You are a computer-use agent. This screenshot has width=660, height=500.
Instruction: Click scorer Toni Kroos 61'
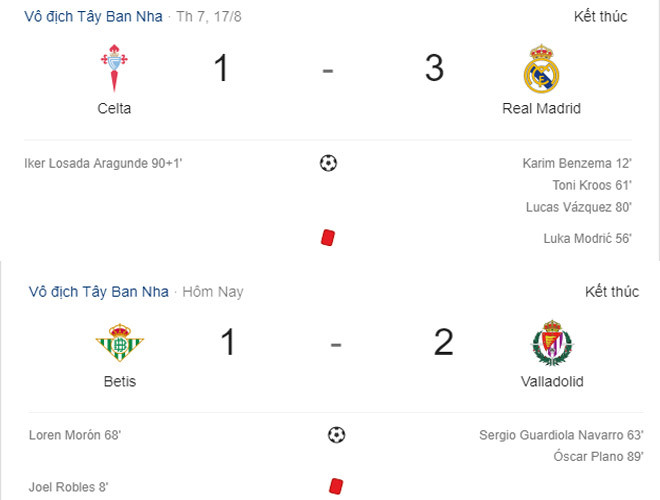click(x=591, y=185)
